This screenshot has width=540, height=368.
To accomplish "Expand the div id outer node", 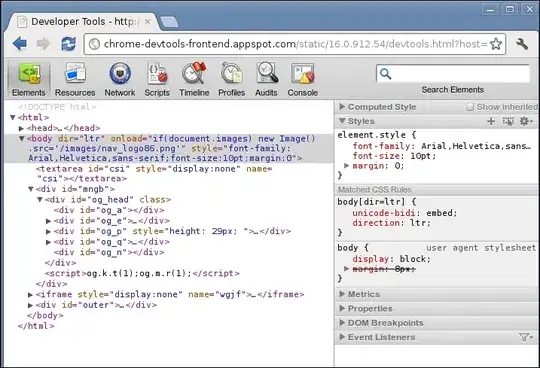I will click(x=30, y=305).
